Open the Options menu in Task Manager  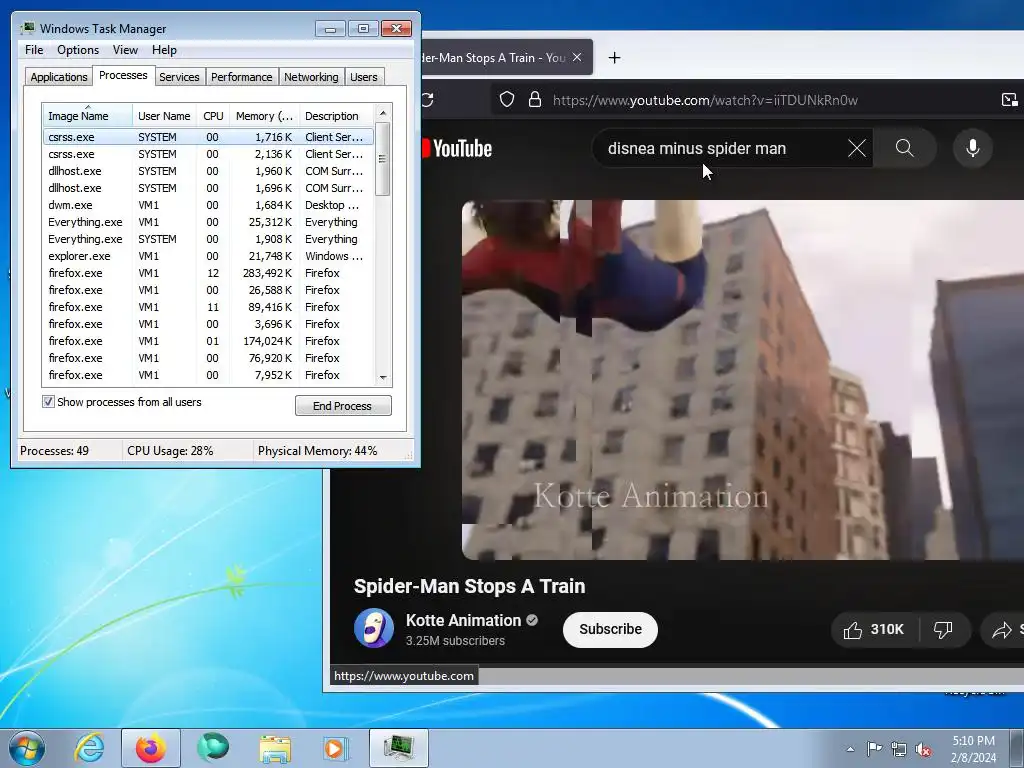(78, 50)
